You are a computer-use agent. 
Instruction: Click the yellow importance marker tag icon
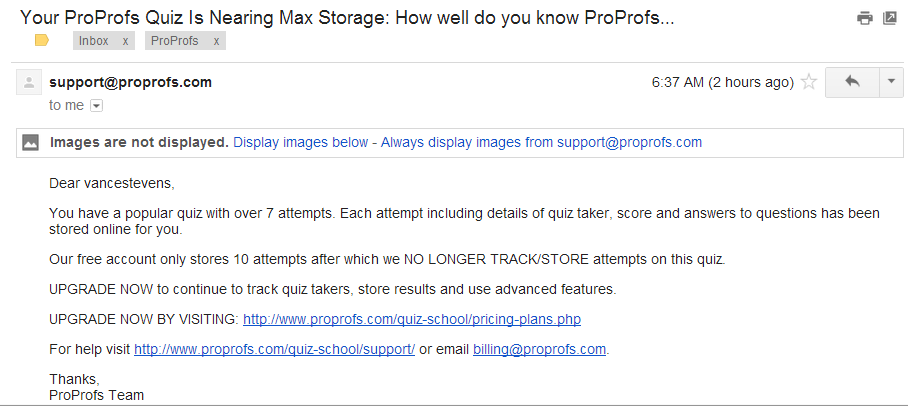click(41, 41)
